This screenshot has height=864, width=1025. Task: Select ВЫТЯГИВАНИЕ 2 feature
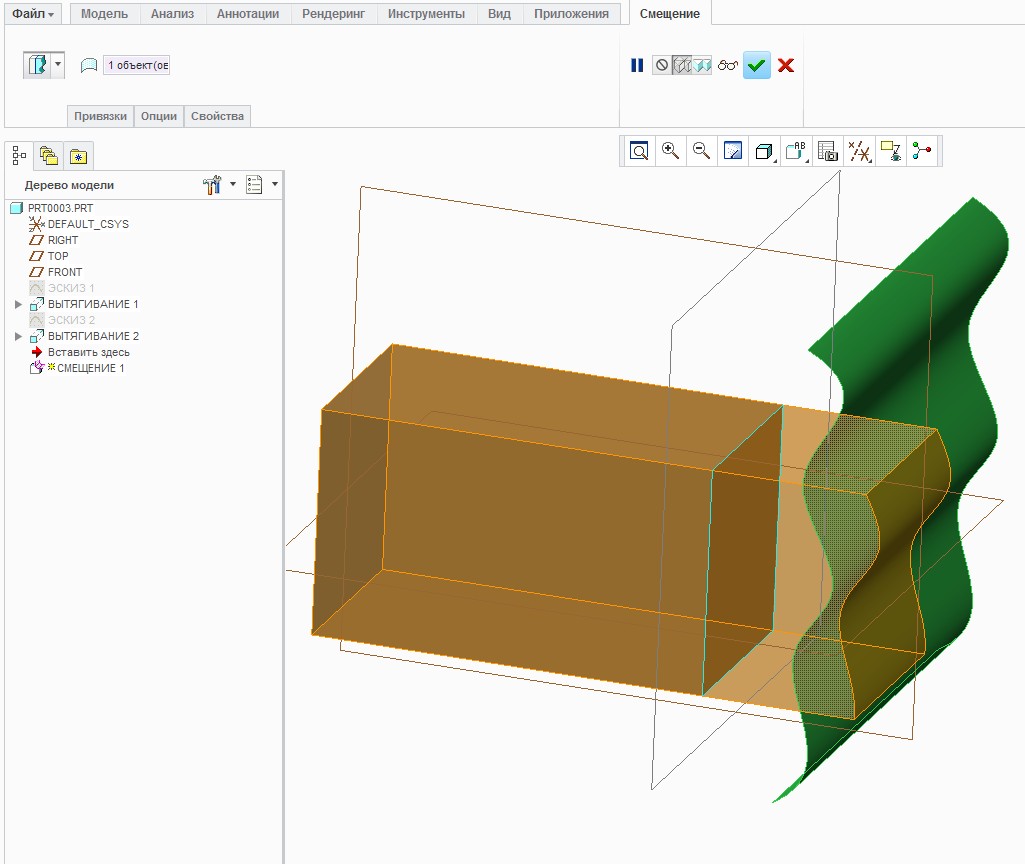93,336
